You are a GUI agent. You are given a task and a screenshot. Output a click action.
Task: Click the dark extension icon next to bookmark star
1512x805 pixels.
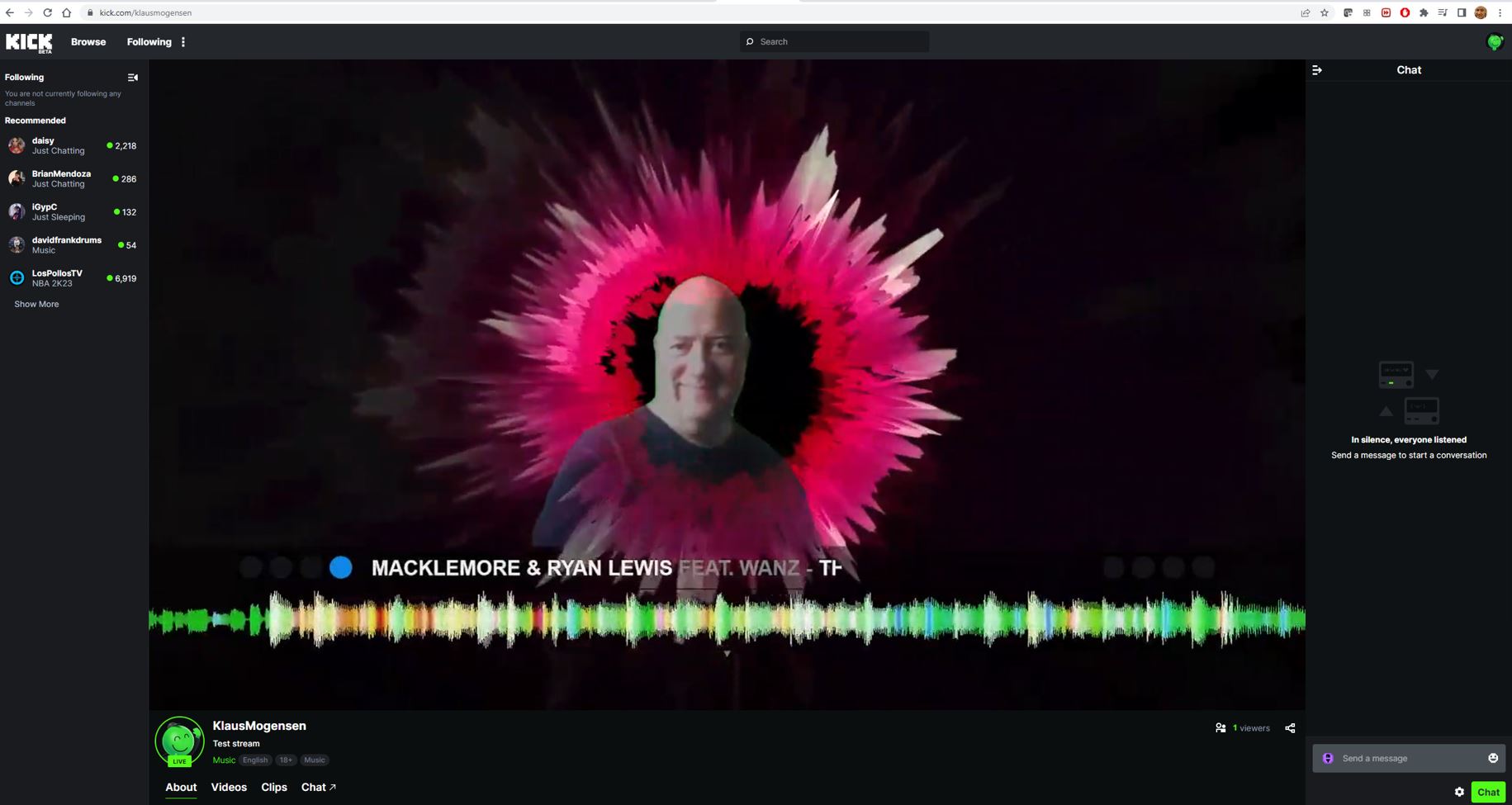click(x=1348, y=12)
